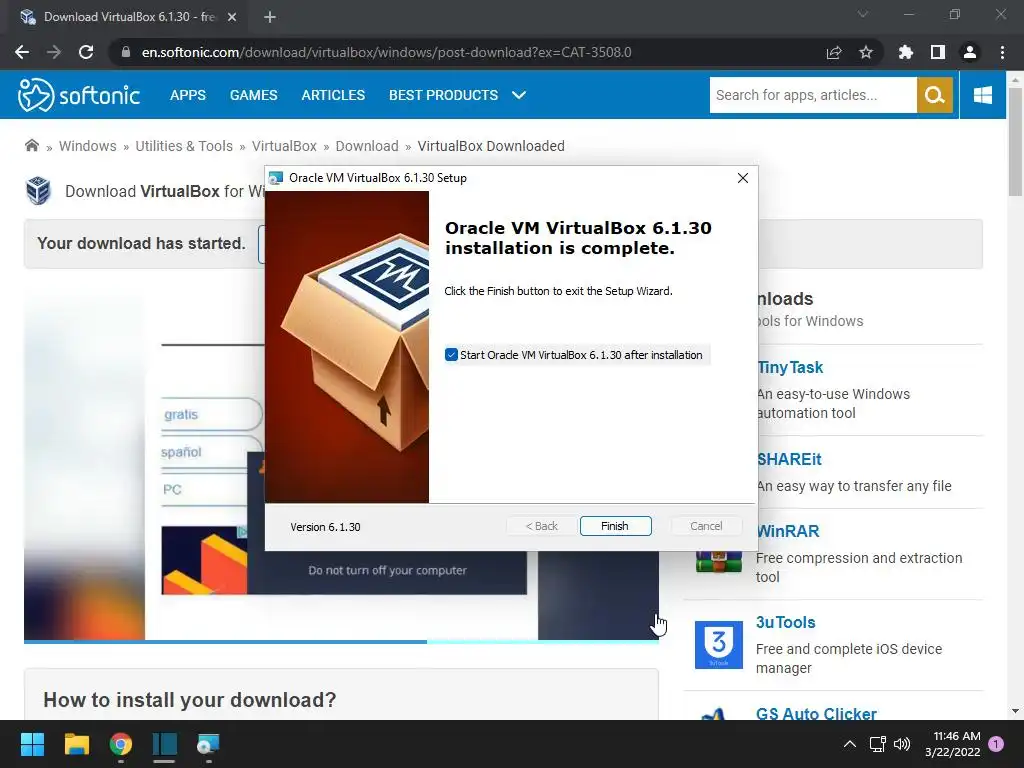
Task: Open Download breadcrumb link
Action: [366, 146]
